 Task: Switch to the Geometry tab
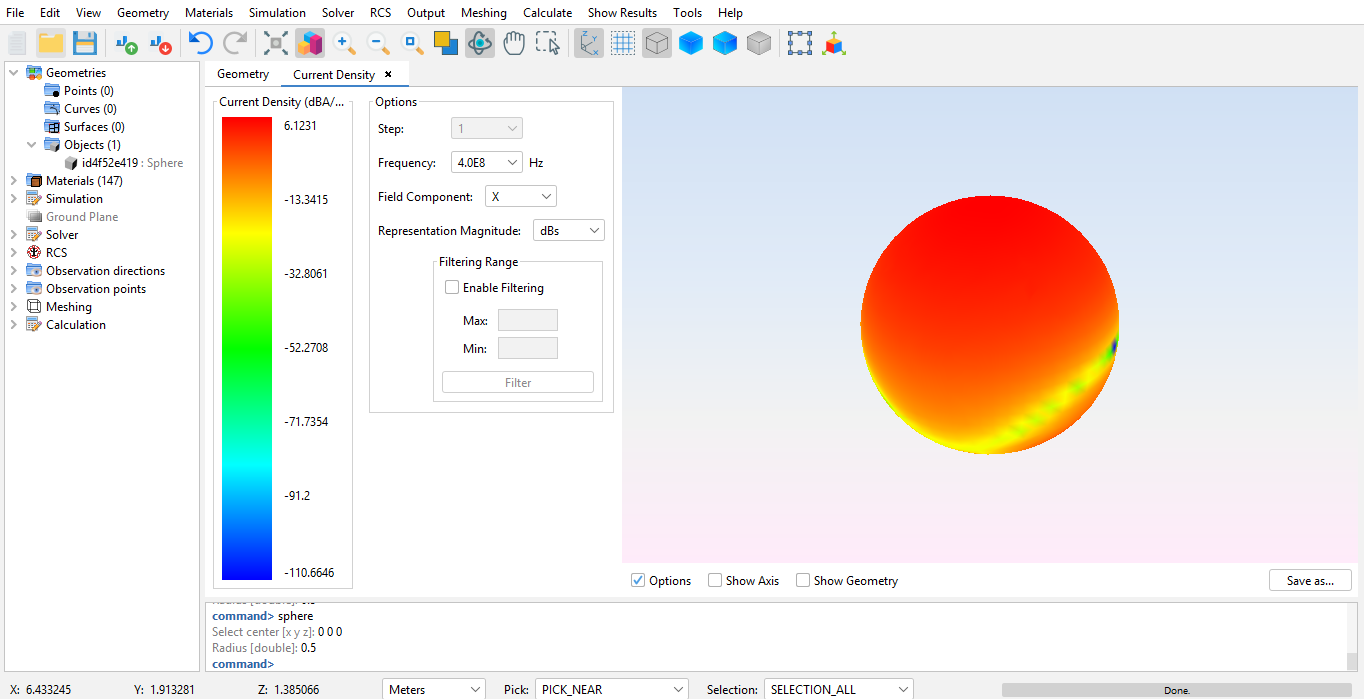pos(243,74)
